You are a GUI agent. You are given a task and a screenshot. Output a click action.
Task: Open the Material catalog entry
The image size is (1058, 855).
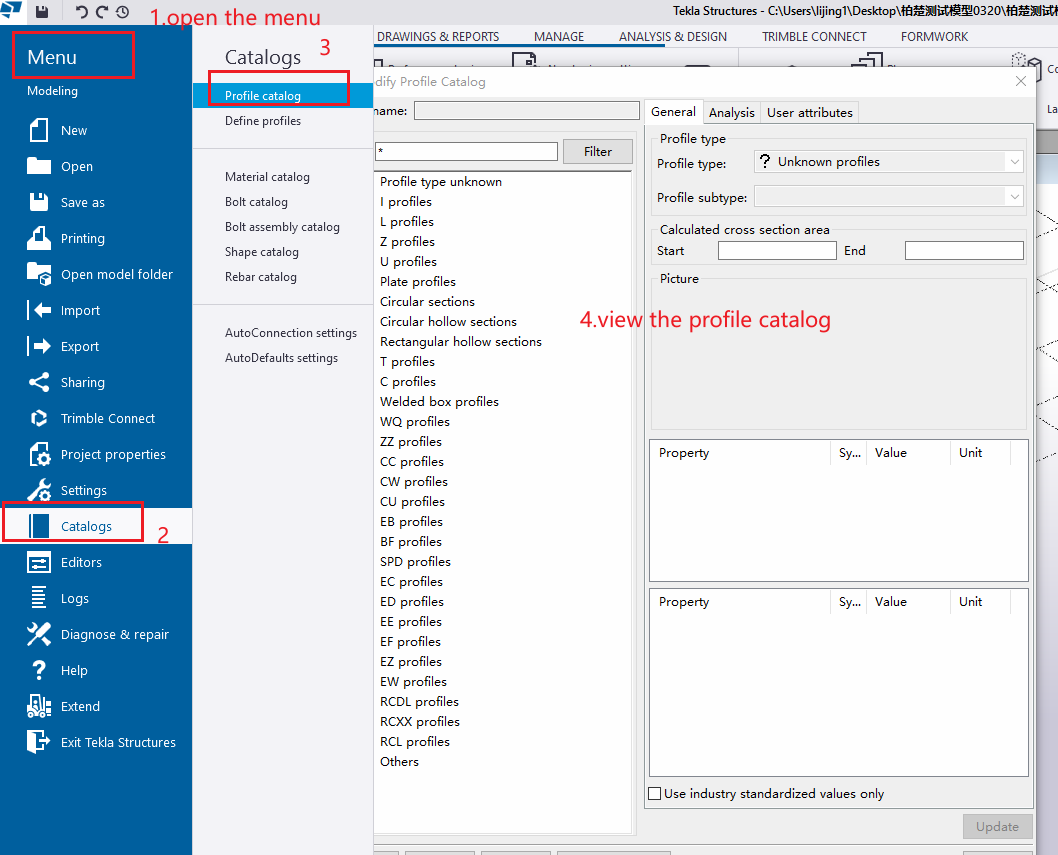pos(267,177)
